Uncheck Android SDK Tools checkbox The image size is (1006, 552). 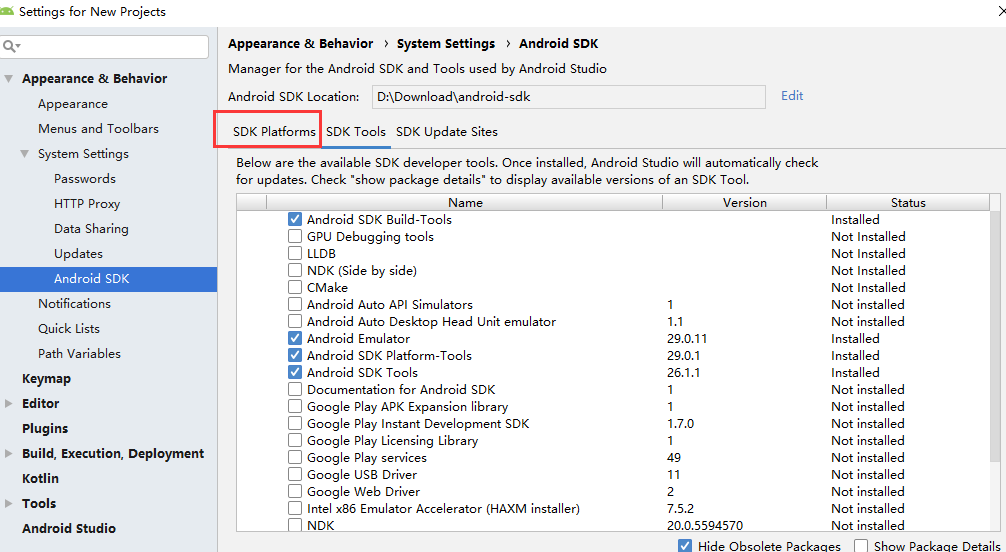295,372
